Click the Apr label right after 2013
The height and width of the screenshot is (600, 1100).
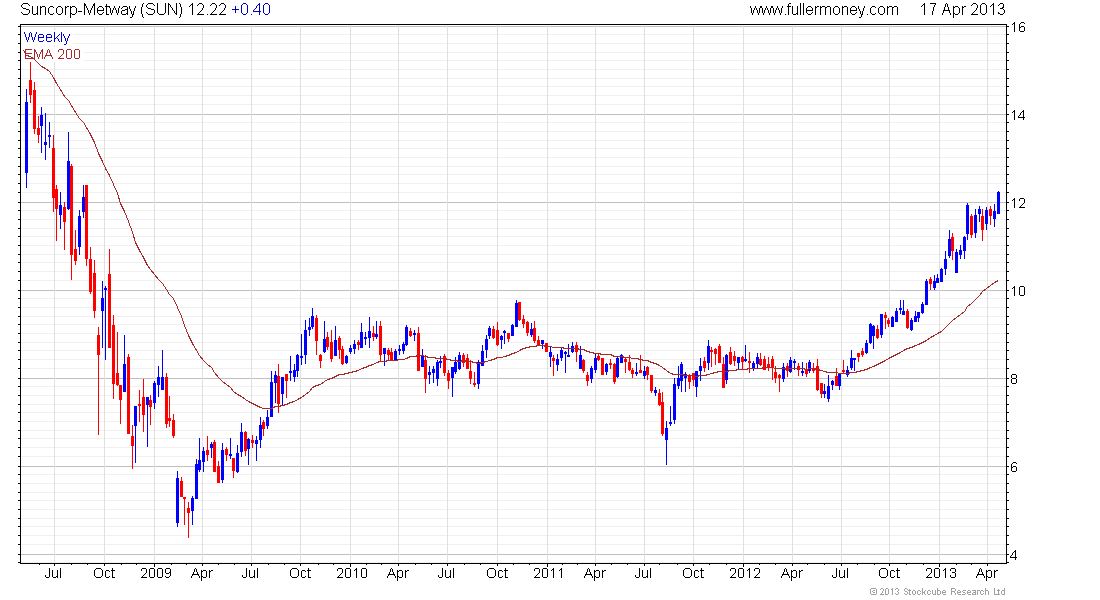(987, 574)
